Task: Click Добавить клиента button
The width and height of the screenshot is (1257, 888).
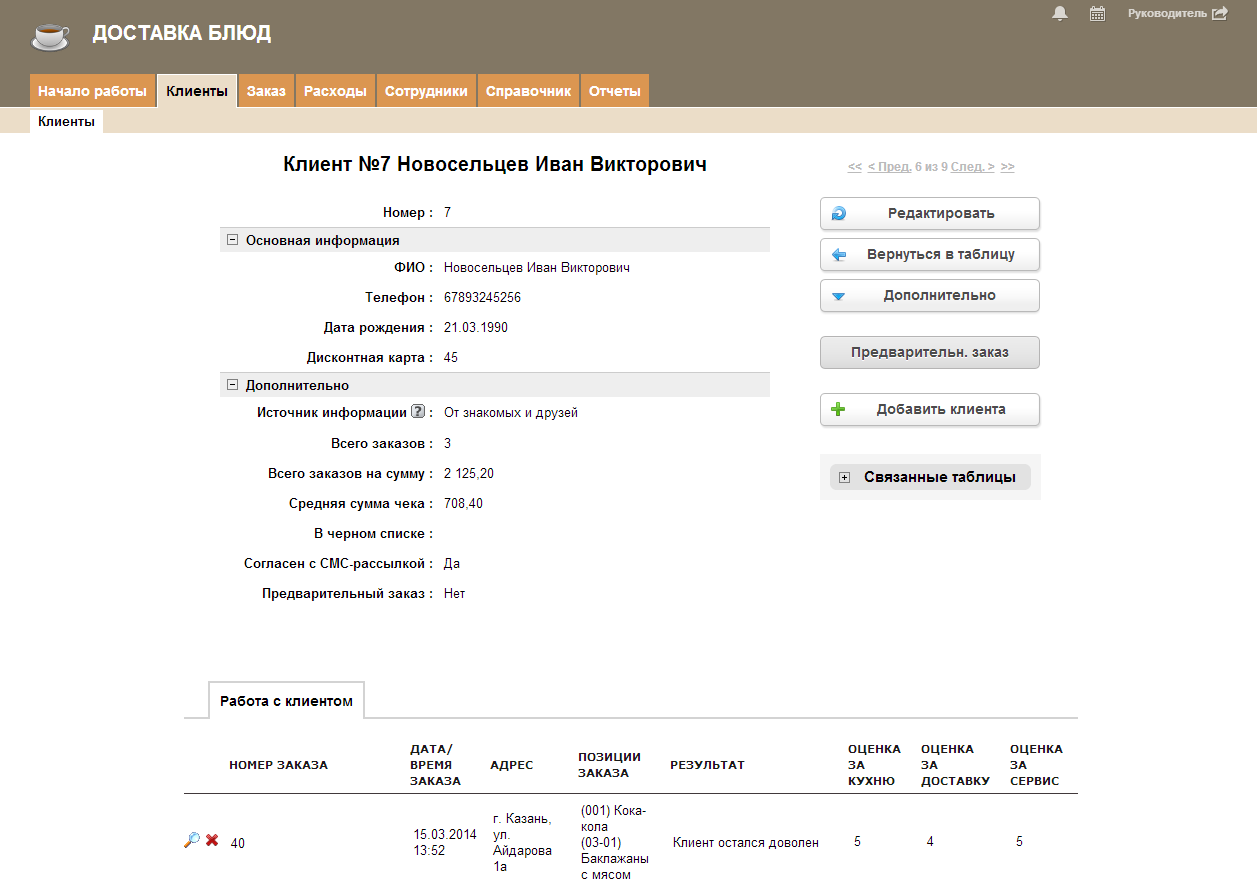Action: tap(929, 410)
